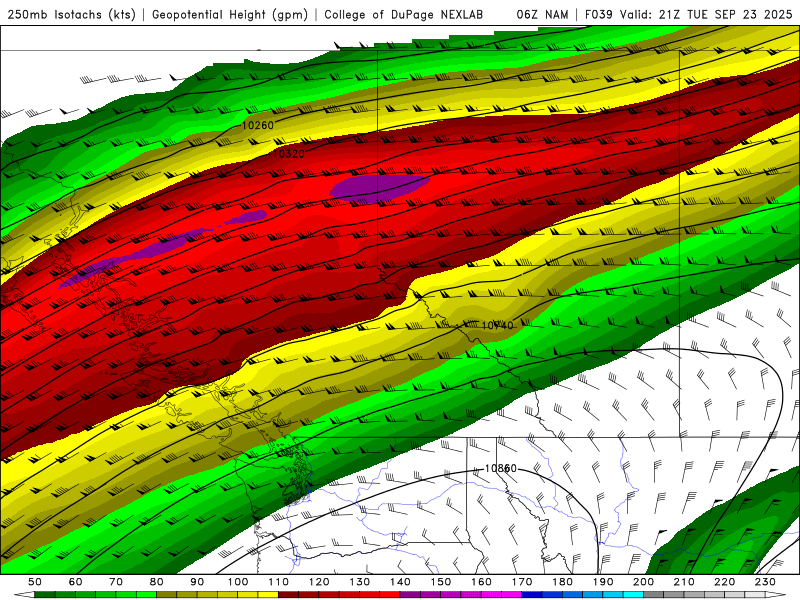The image size is (800, 600).
Task: Click the '06Z NAM' model run label
Action: point(542,15)
